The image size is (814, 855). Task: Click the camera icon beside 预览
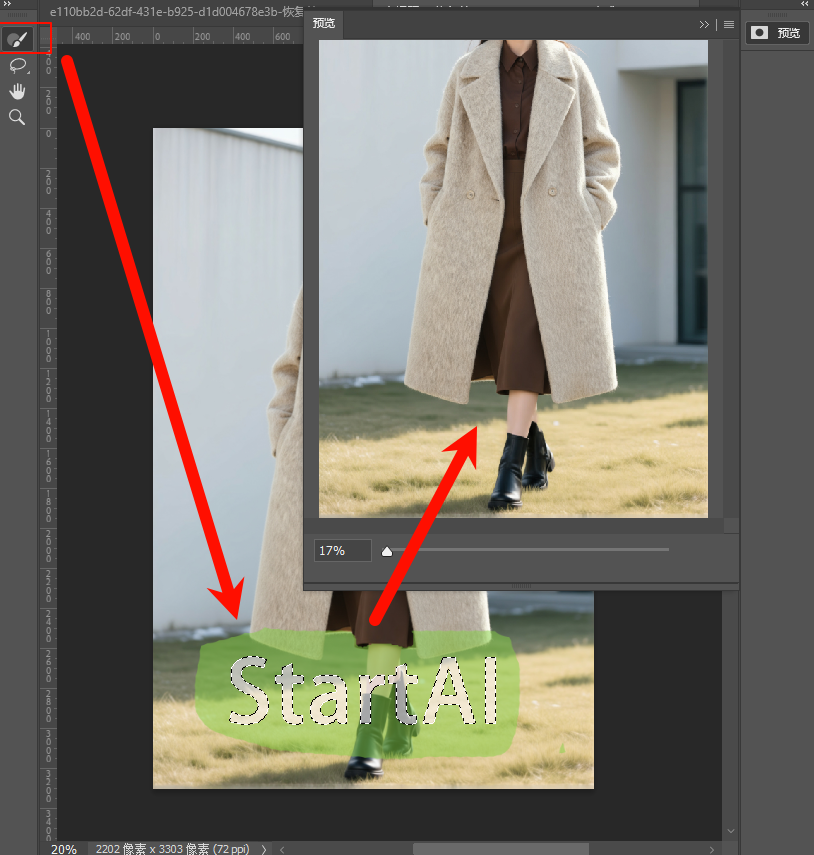[760, 33]
